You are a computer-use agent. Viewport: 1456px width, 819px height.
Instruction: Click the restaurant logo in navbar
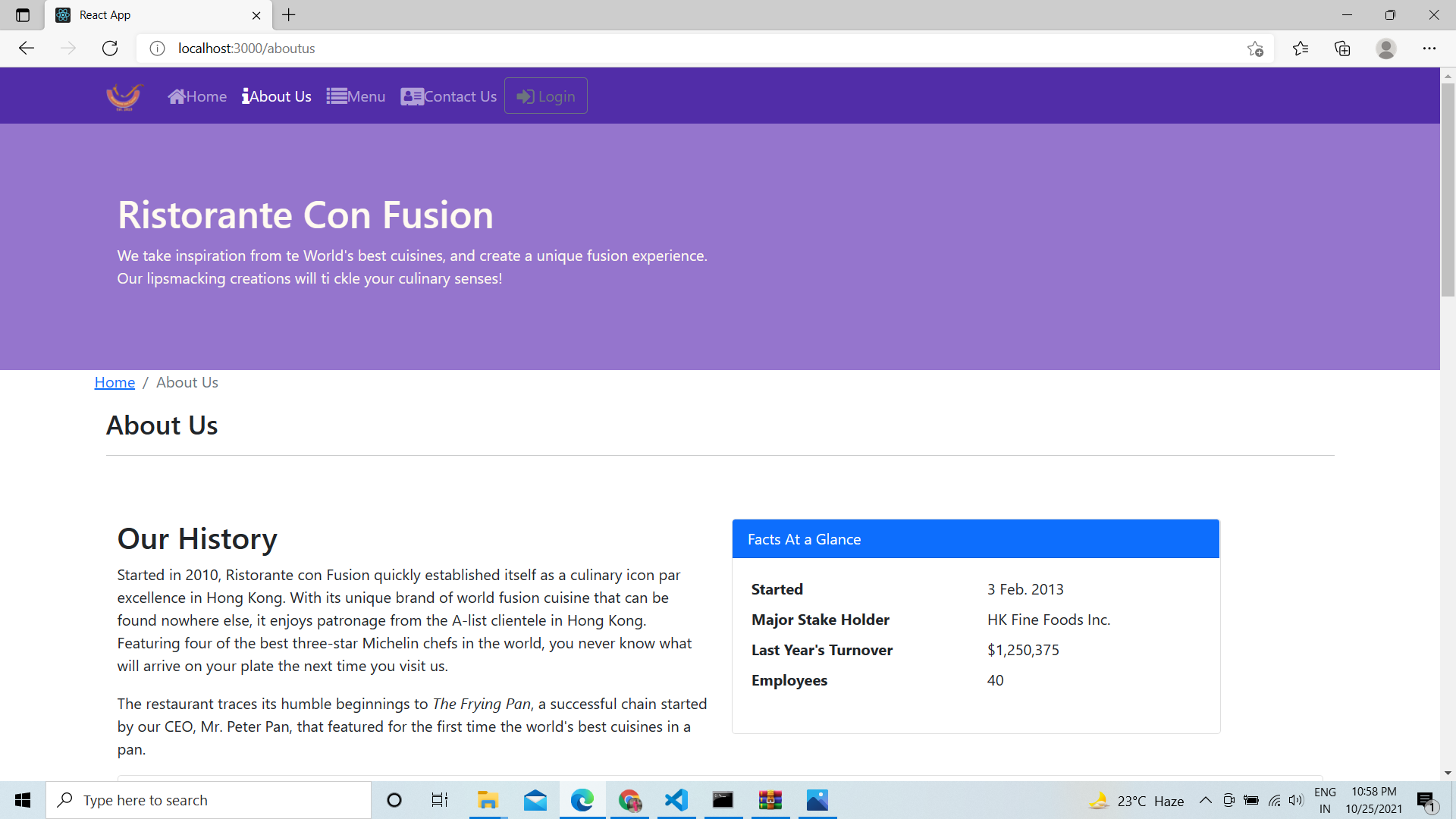click(124, 96)
